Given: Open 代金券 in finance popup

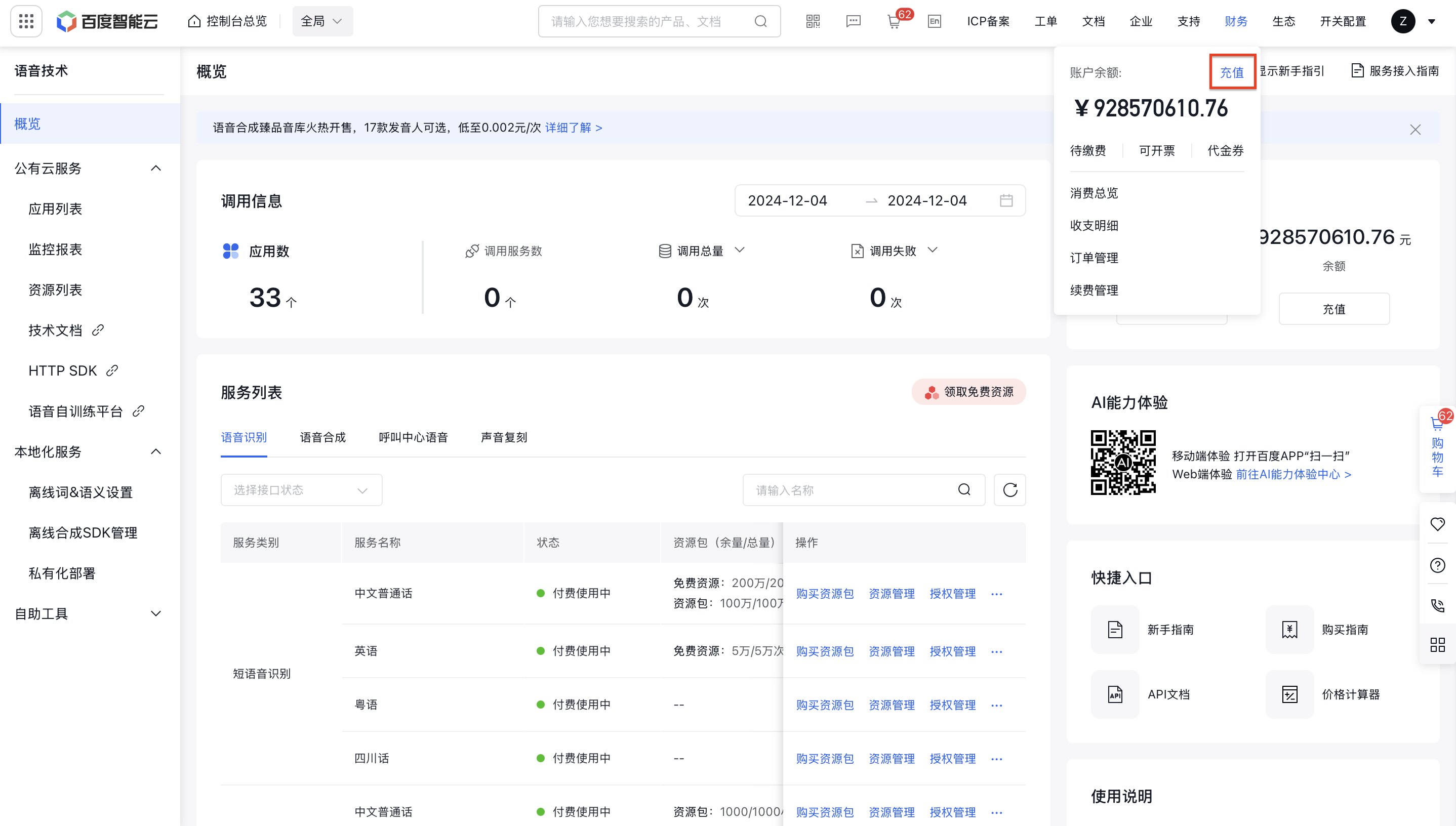Looking at the screenshot, I should [x=1225, y=150].
